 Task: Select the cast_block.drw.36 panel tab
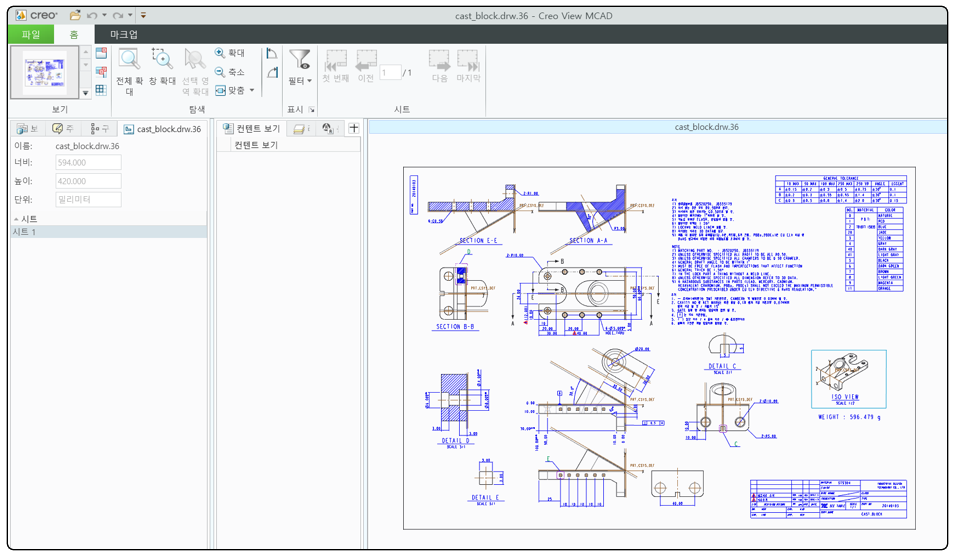pyautogui.click(x=162, y=128)
